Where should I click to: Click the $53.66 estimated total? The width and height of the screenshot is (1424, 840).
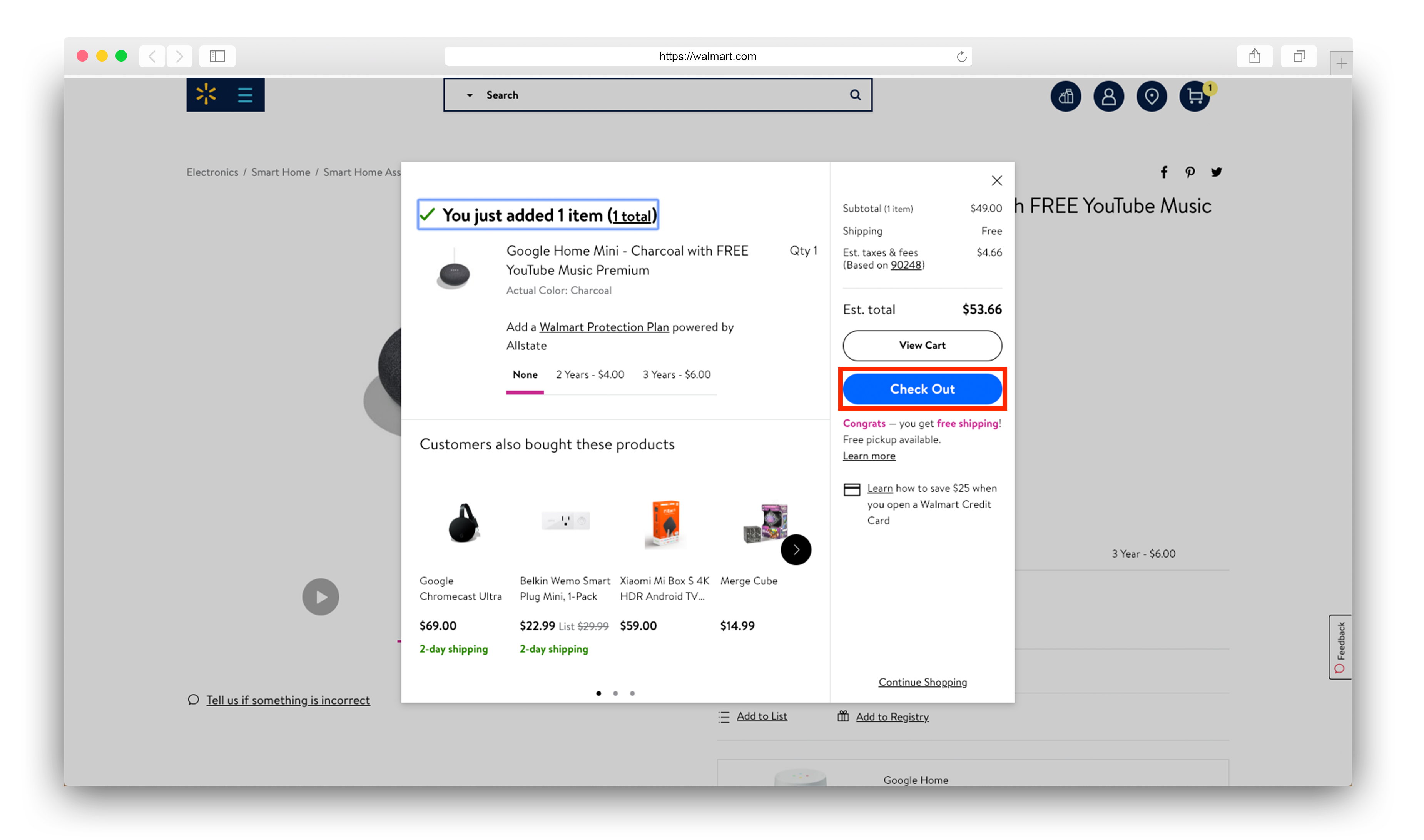pos(982,310)
